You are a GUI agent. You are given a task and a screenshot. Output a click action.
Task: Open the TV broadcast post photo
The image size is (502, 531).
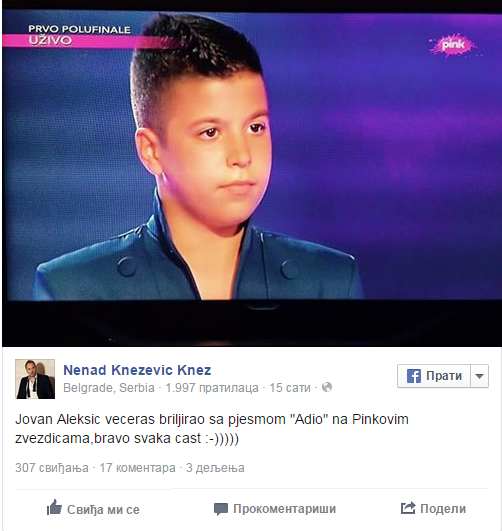pyautogui.click(x=251, y=173)
